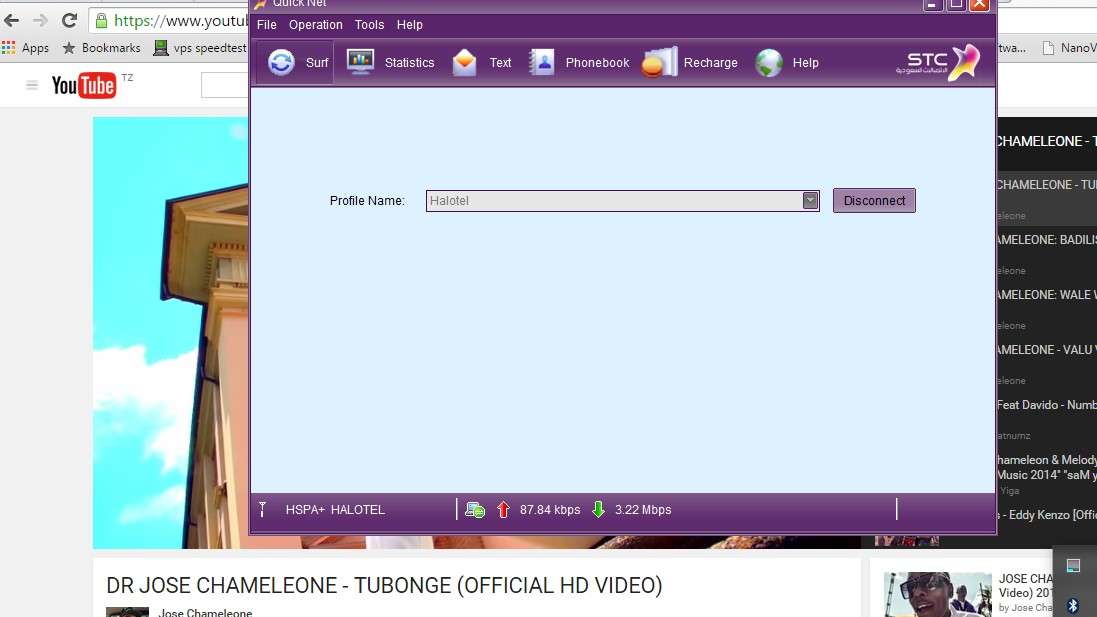Image resolution: width=1097 pixels, height=617 pixels.
Task: Open suggested JOSE CHAMELEONE video thumbnail
Action: [937, 594]
